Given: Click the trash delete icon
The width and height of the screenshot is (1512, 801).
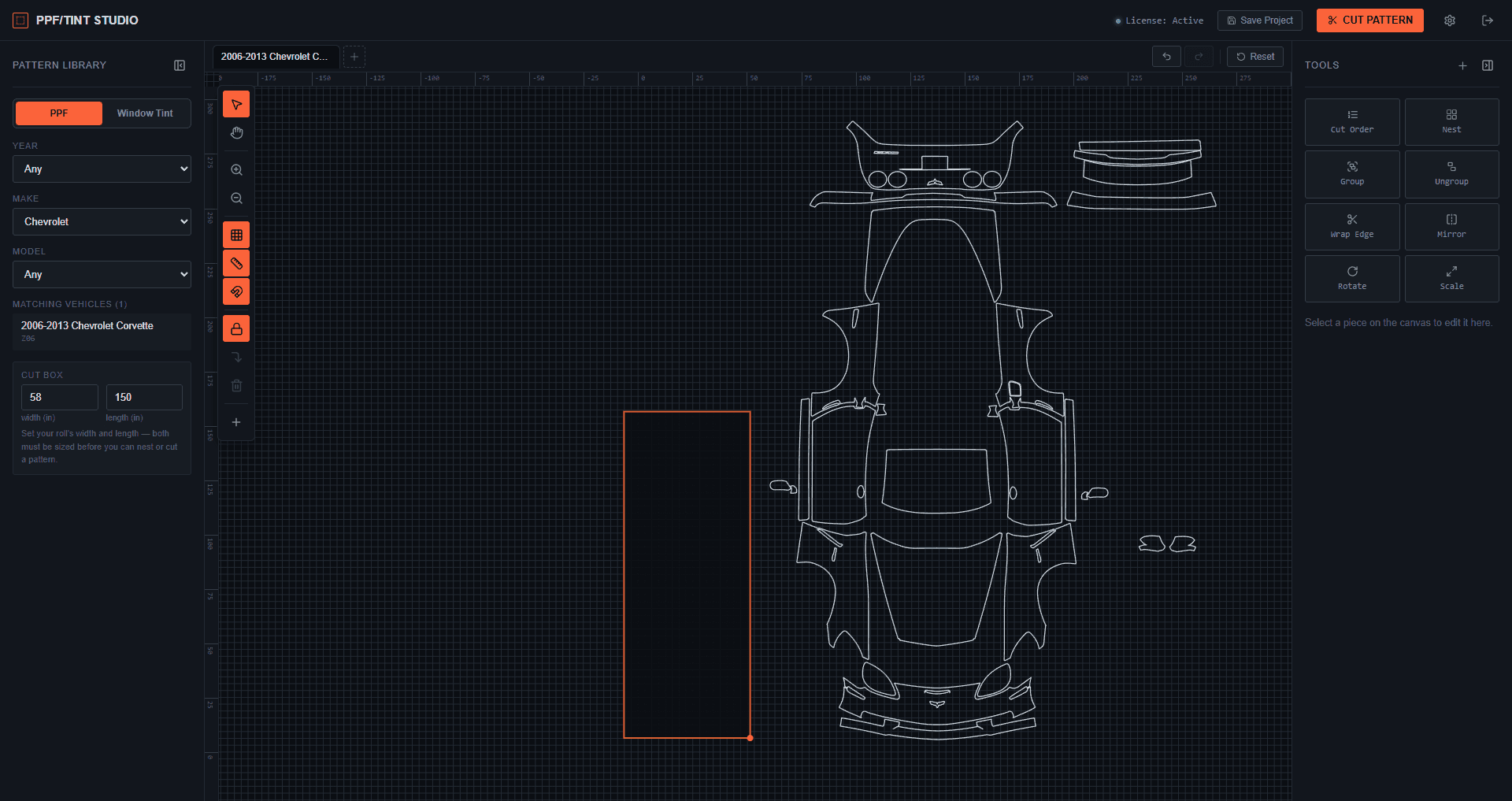Looking at the screenshot, I should click(236, 386).
